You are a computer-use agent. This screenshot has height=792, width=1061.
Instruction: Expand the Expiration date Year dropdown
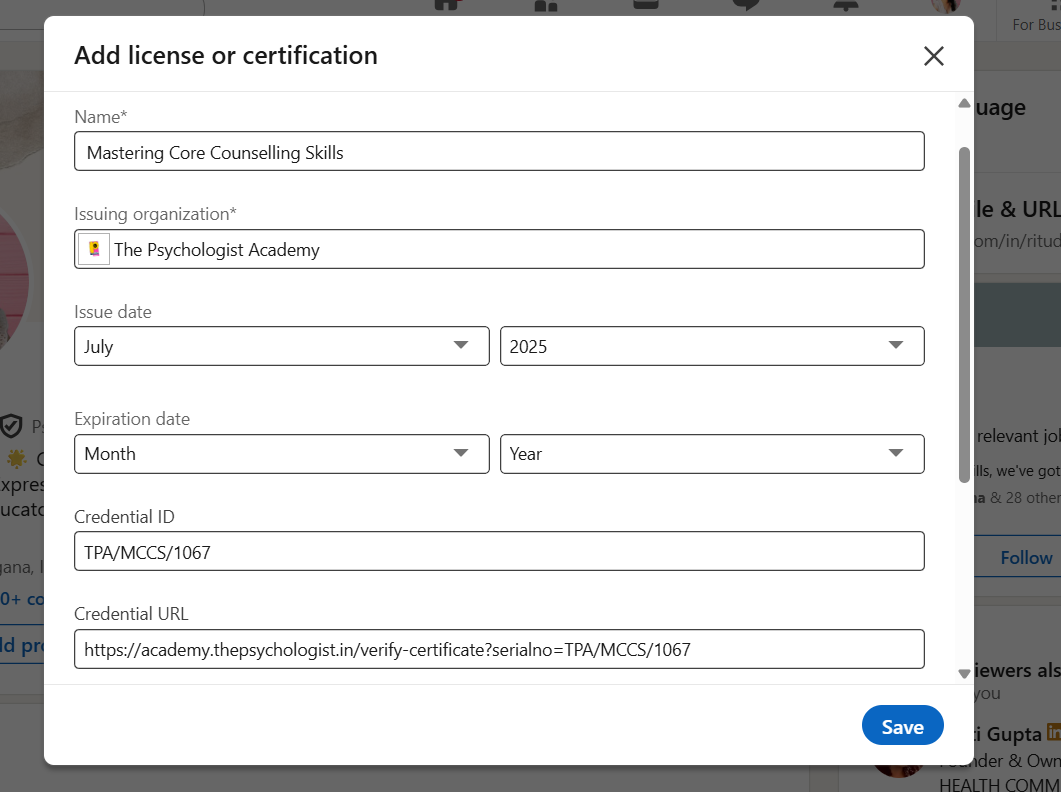(711, 453)
